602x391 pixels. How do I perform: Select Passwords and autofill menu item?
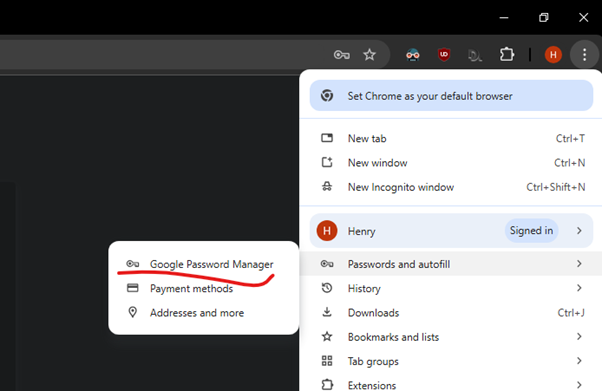[451, 264]
